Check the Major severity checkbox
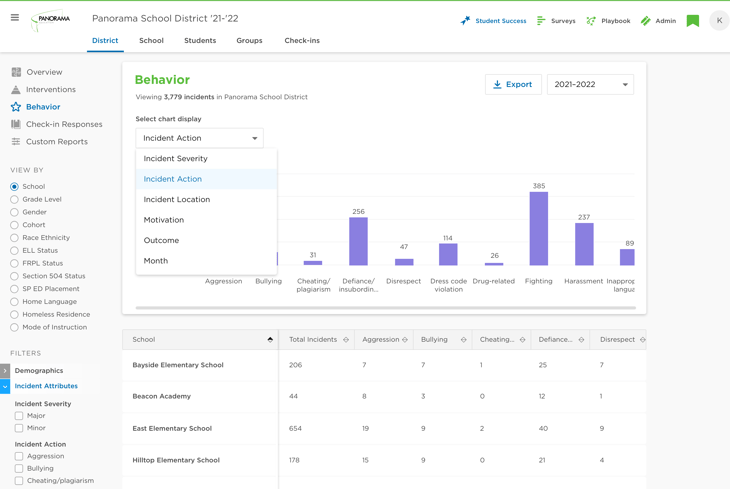730x489 pixels. point(19,415)
